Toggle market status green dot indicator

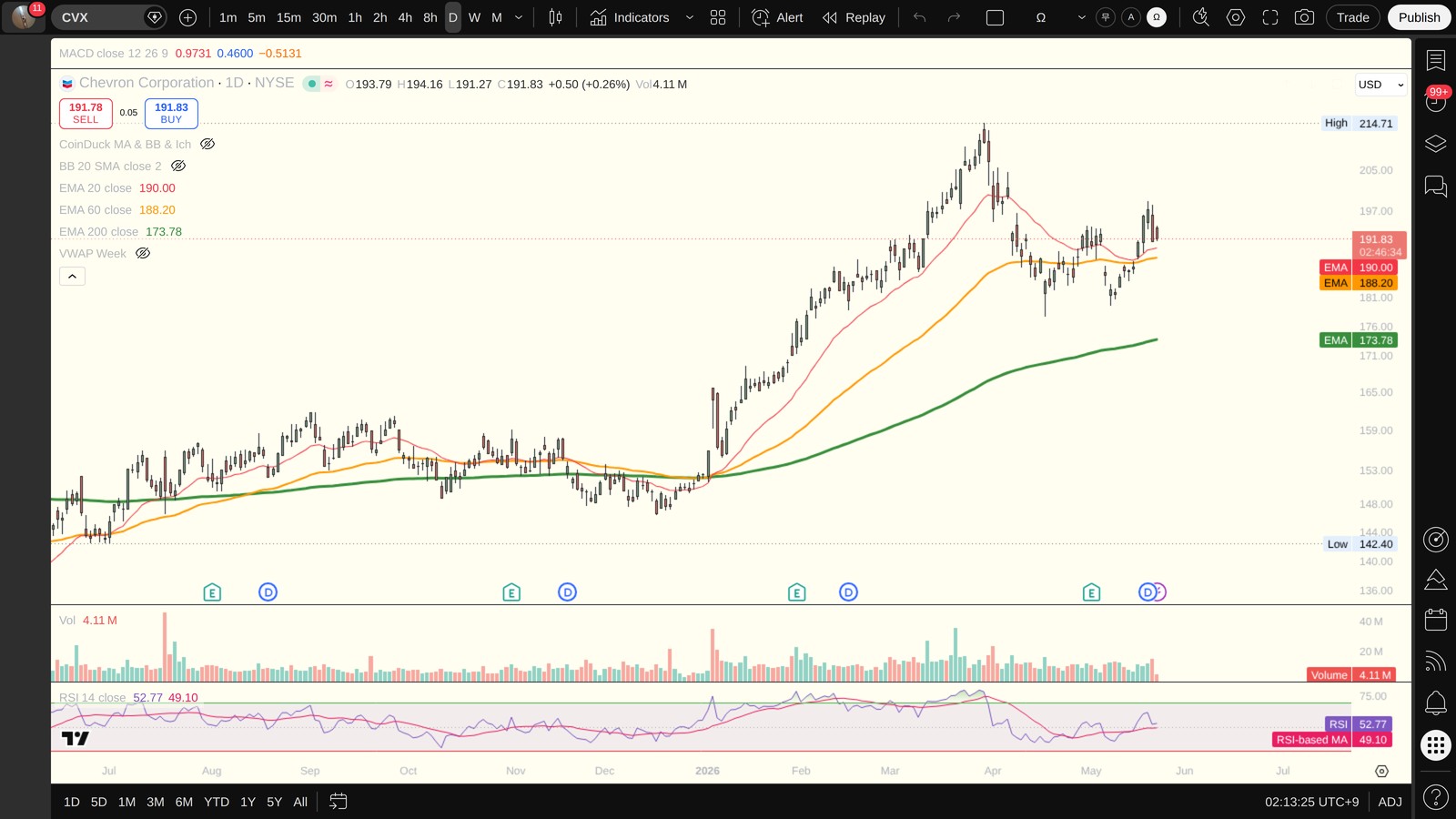point(312,84)
